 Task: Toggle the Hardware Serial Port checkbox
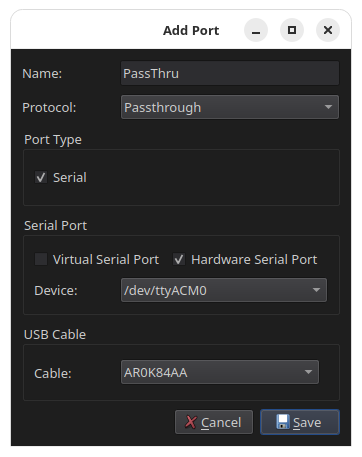pos(179,259)
